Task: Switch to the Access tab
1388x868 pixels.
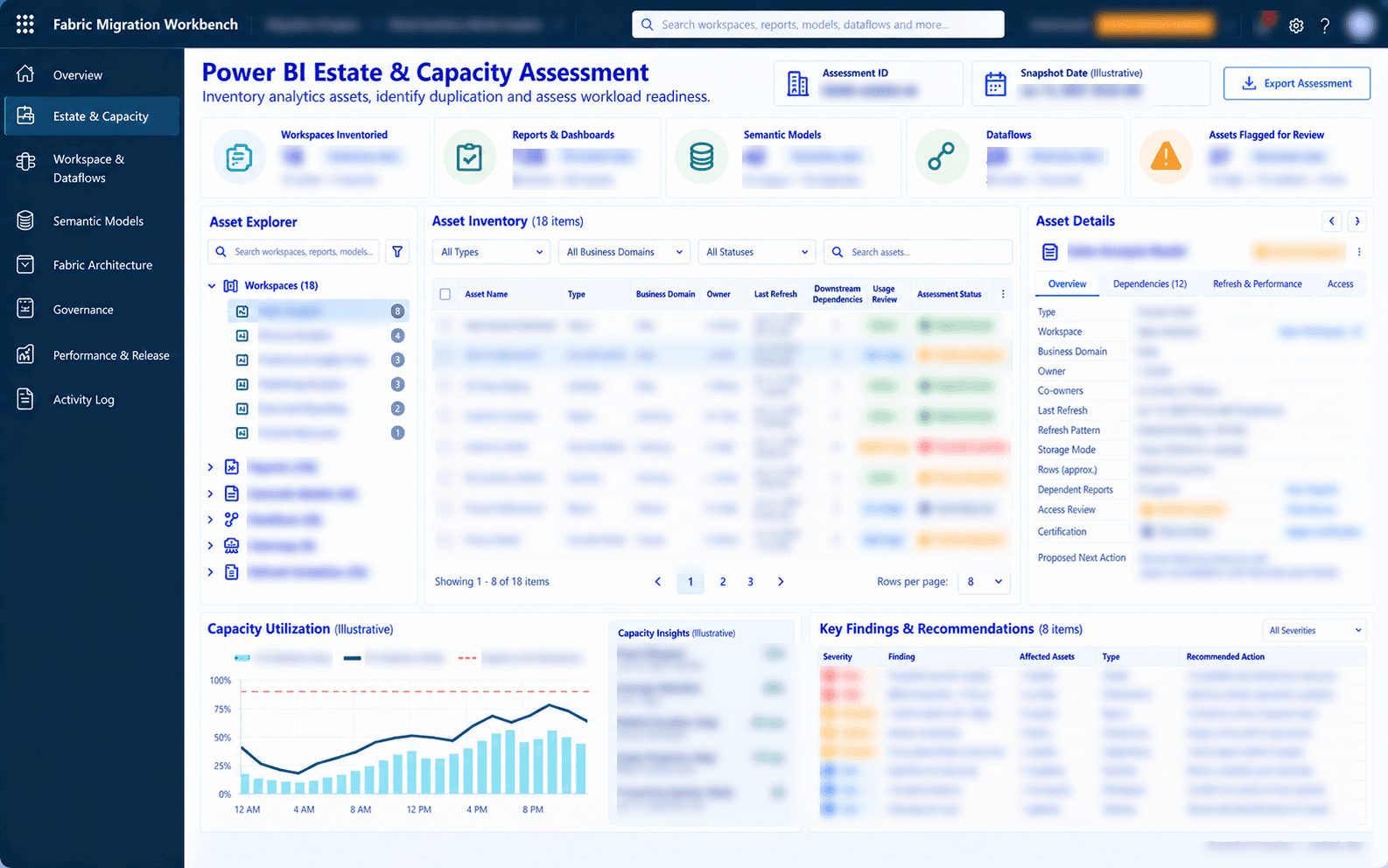Action: coord(1340,284)
